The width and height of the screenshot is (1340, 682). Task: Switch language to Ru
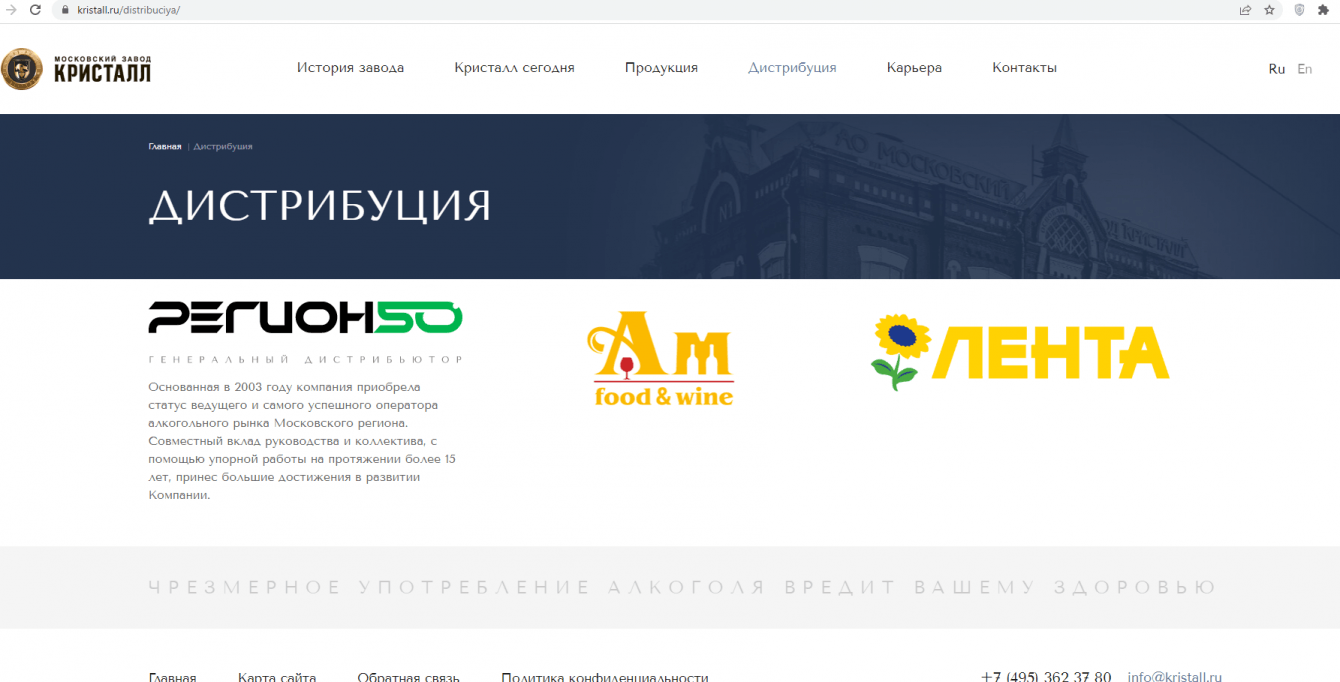(1276, 69)
